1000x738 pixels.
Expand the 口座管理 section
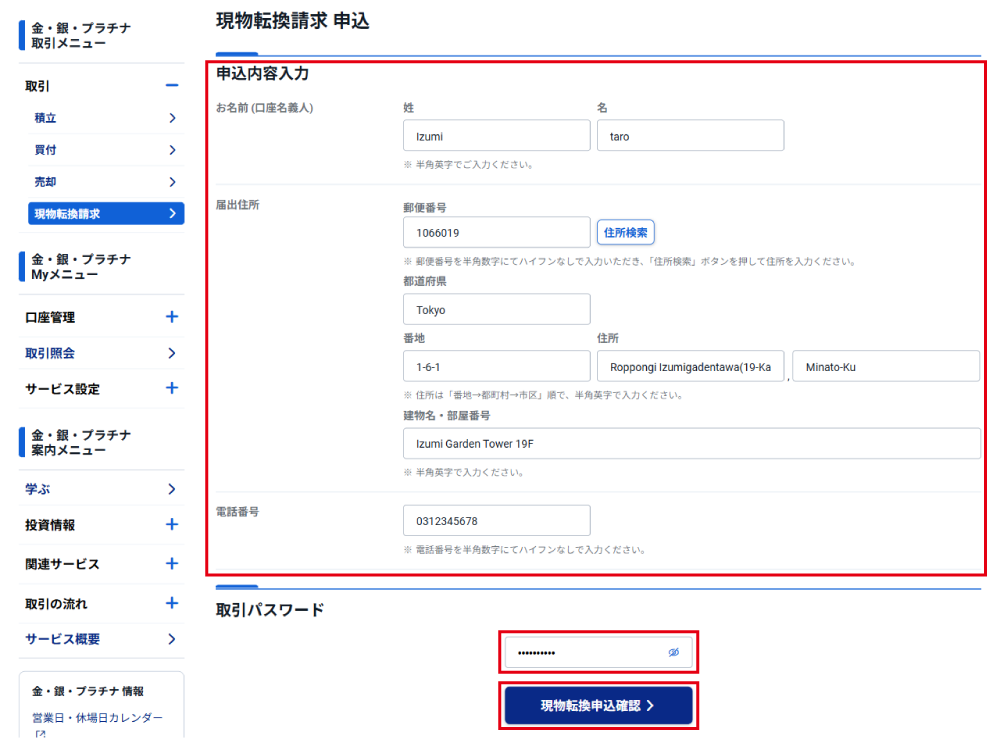172,317
